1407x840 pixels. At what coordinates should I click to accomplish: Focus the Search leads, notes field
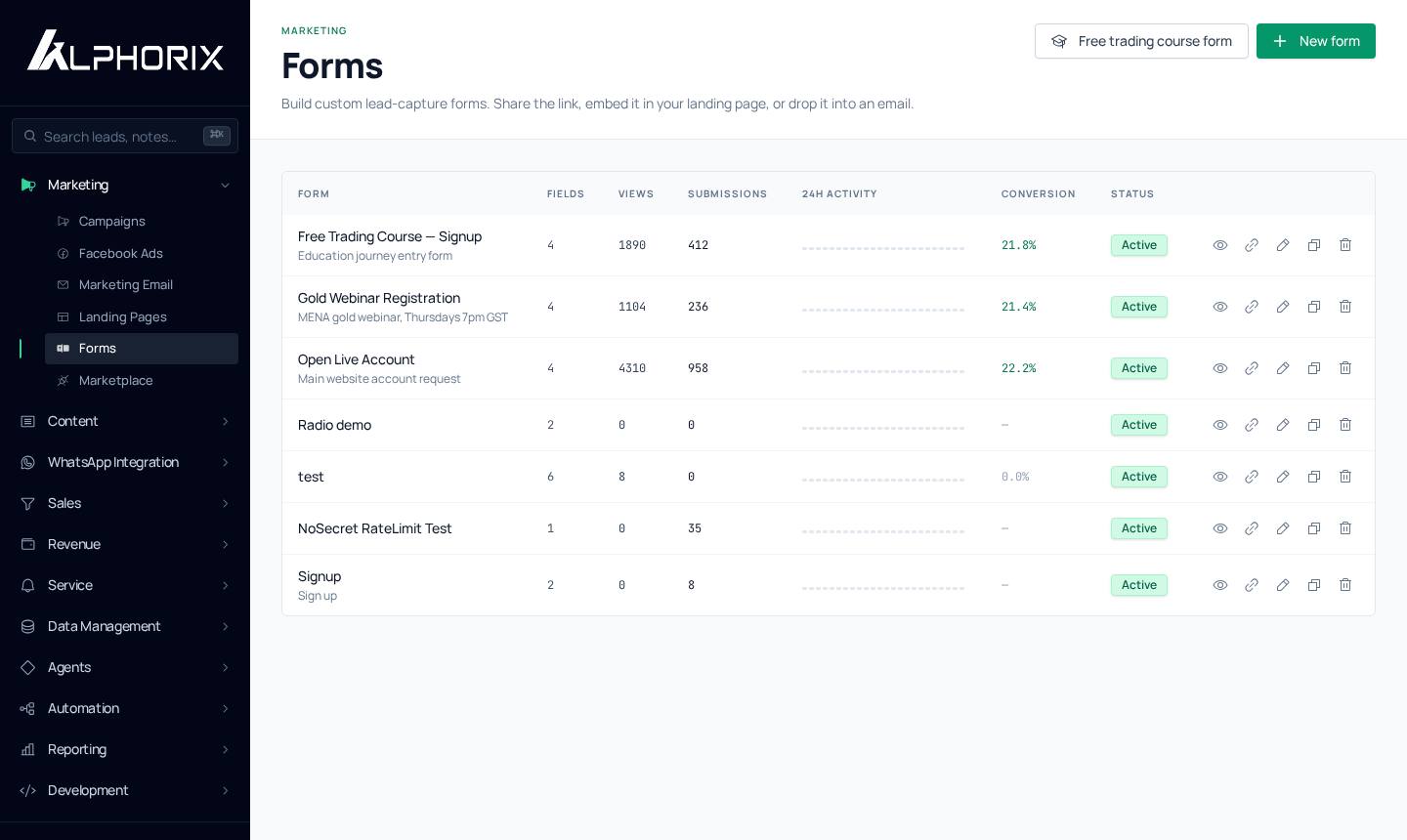[x=125, y=136]
